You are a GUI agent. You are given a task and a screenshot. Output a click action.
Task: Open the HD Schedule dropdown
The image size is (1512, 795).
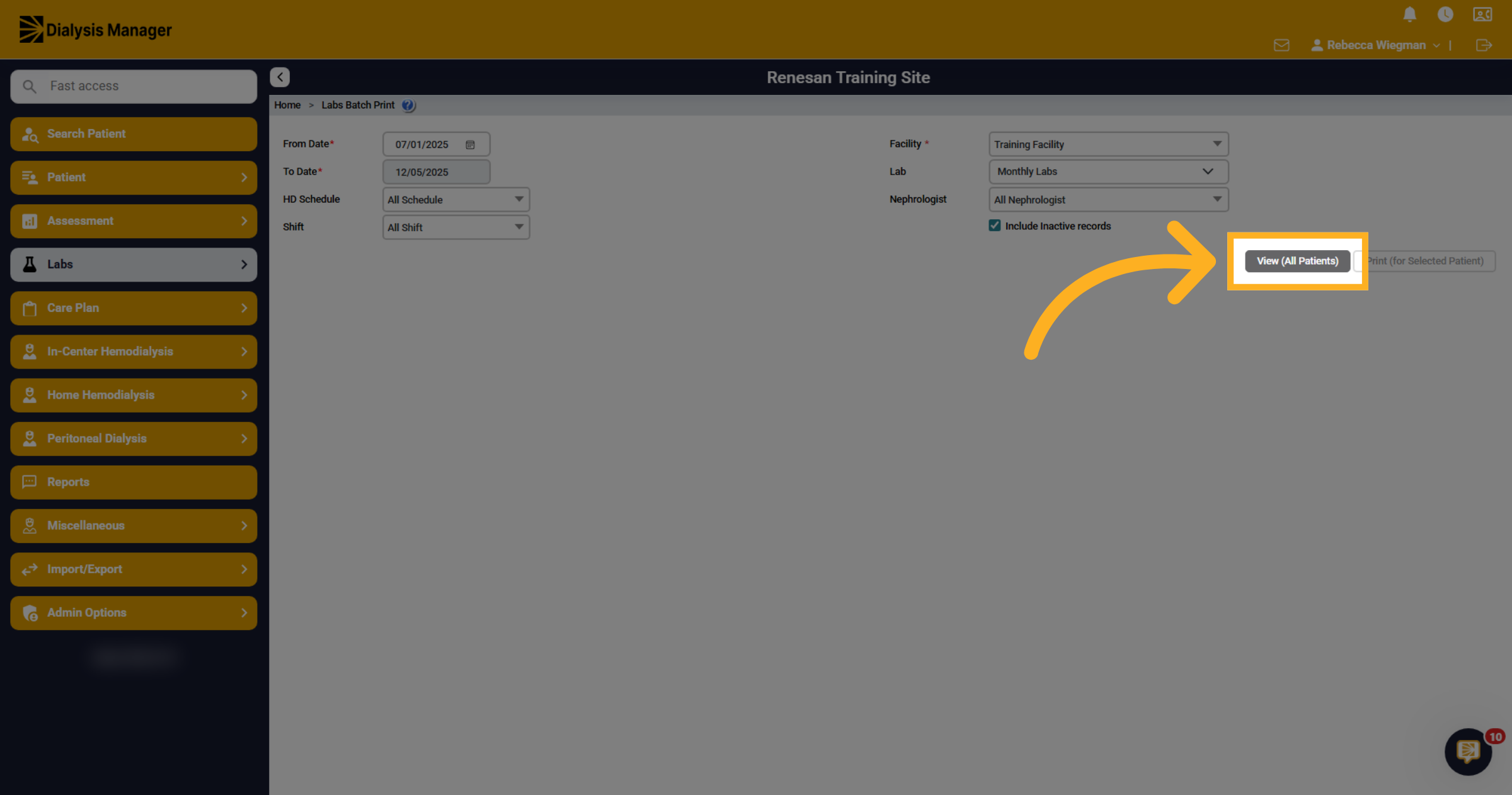pyautogui.click(x=456, y=200)
